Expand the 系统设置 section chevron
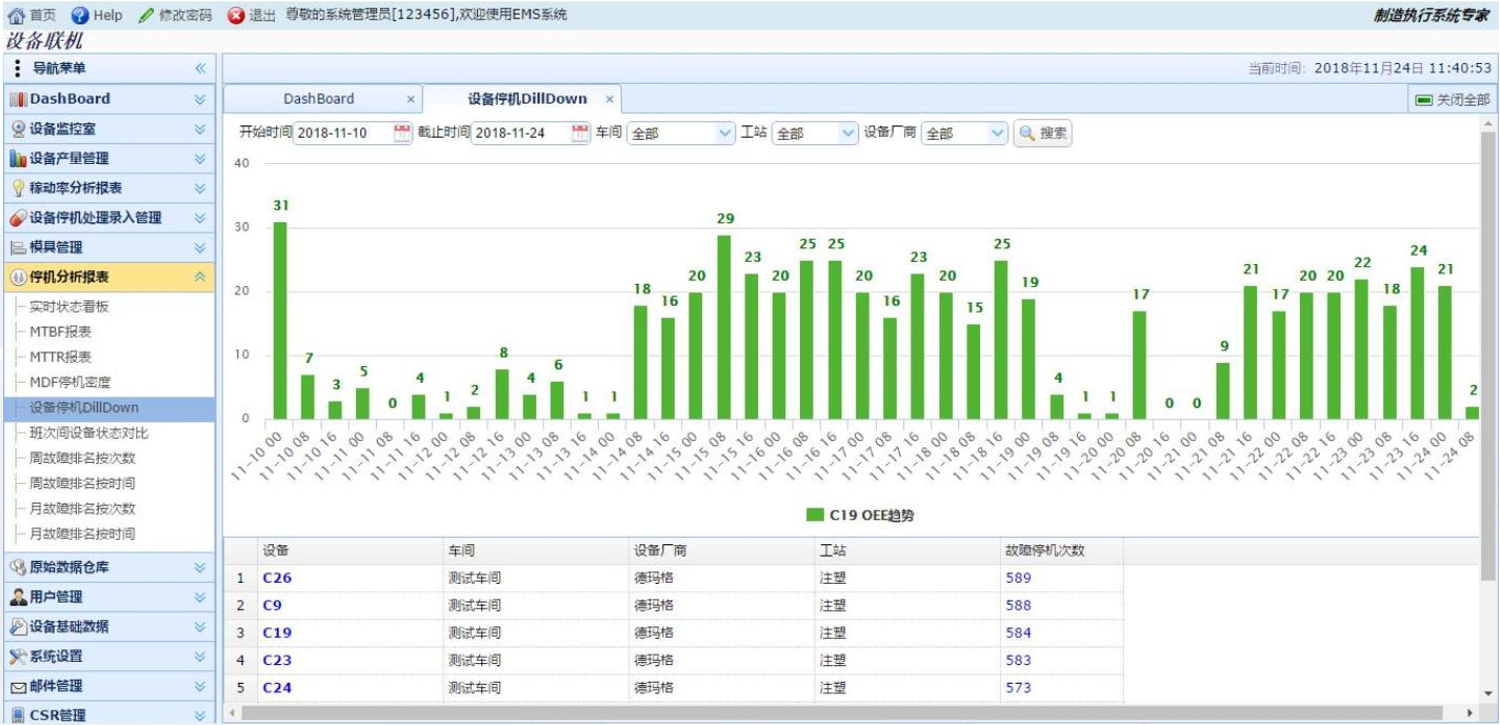 (200, 657)
